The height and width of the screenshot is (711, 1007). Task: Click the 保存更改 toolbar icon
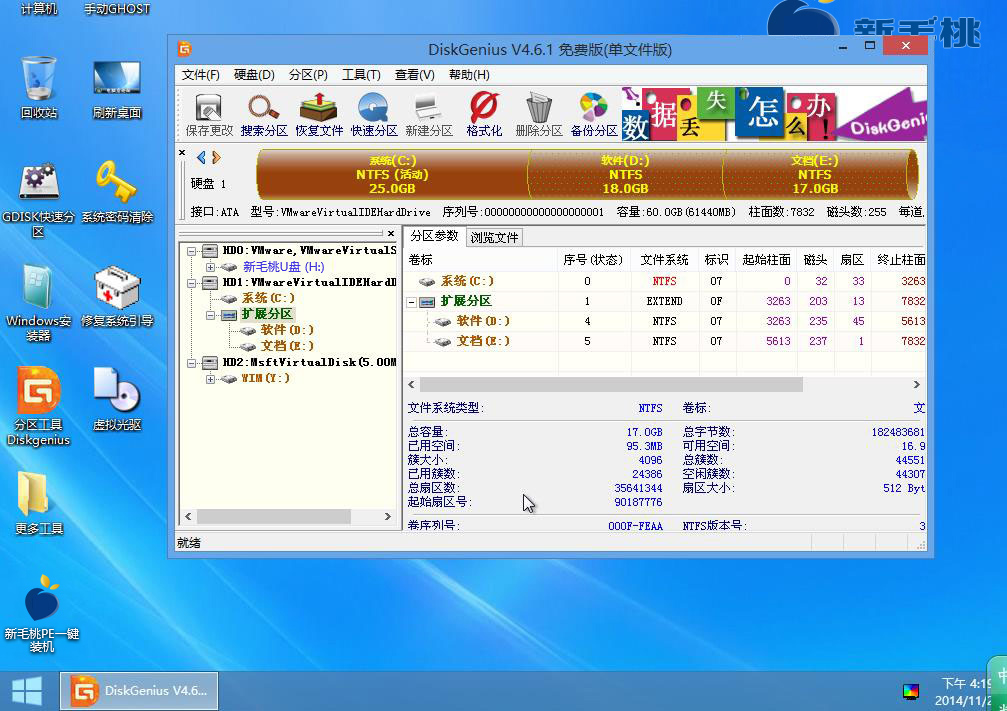tap(209, 114)
